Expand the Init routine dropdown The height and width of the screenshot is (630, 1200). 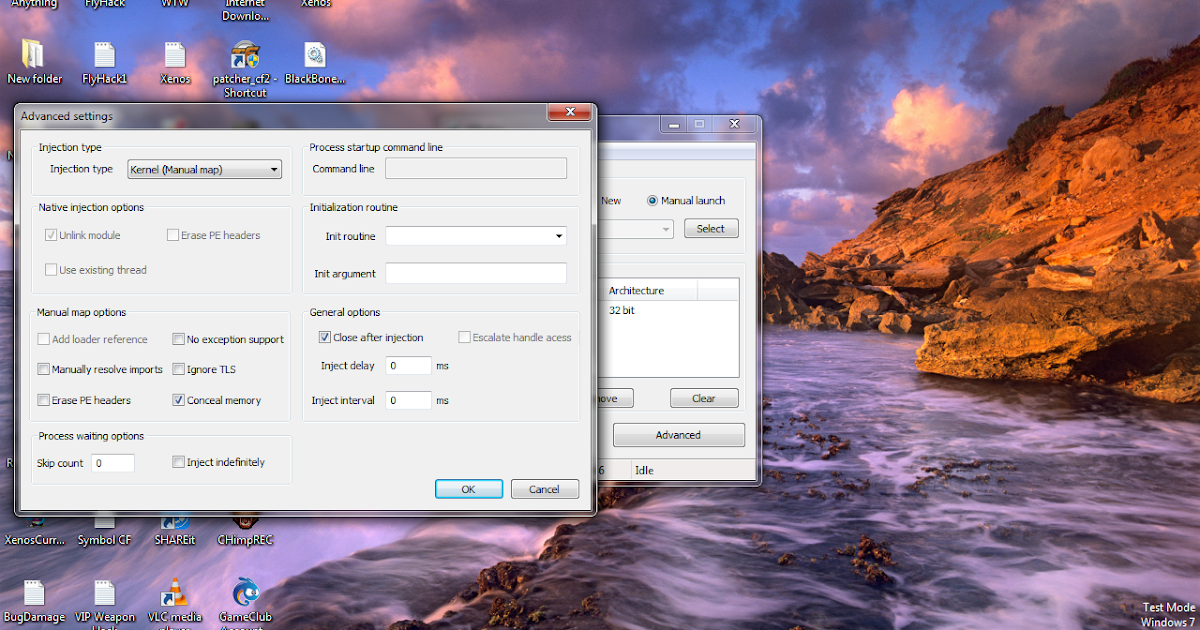coord(557,236)
